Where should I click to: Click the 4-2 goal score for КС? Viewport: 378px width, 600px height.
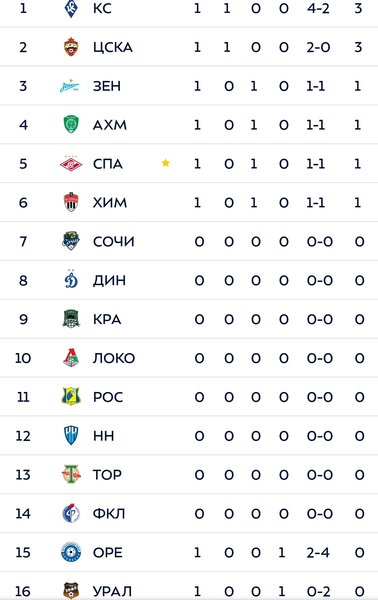pyautogui.click(x=318, y=8)
